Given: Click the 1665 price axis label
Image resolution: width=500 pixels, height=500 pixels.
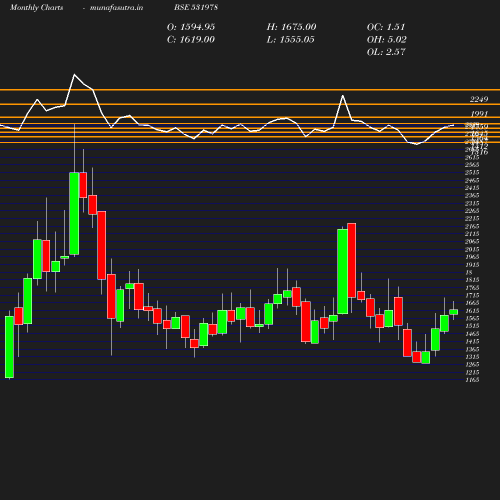Looking at the screenshot, I should [x=472, y=303].
